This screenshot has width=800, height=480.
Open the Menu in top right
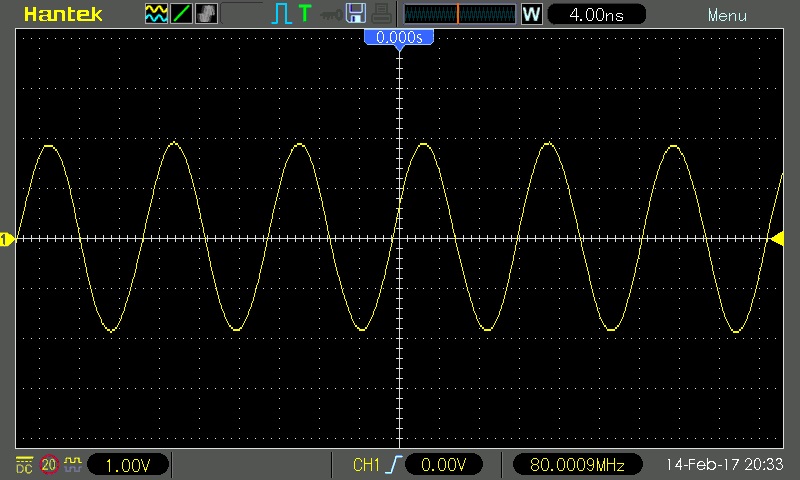(727, 15)
